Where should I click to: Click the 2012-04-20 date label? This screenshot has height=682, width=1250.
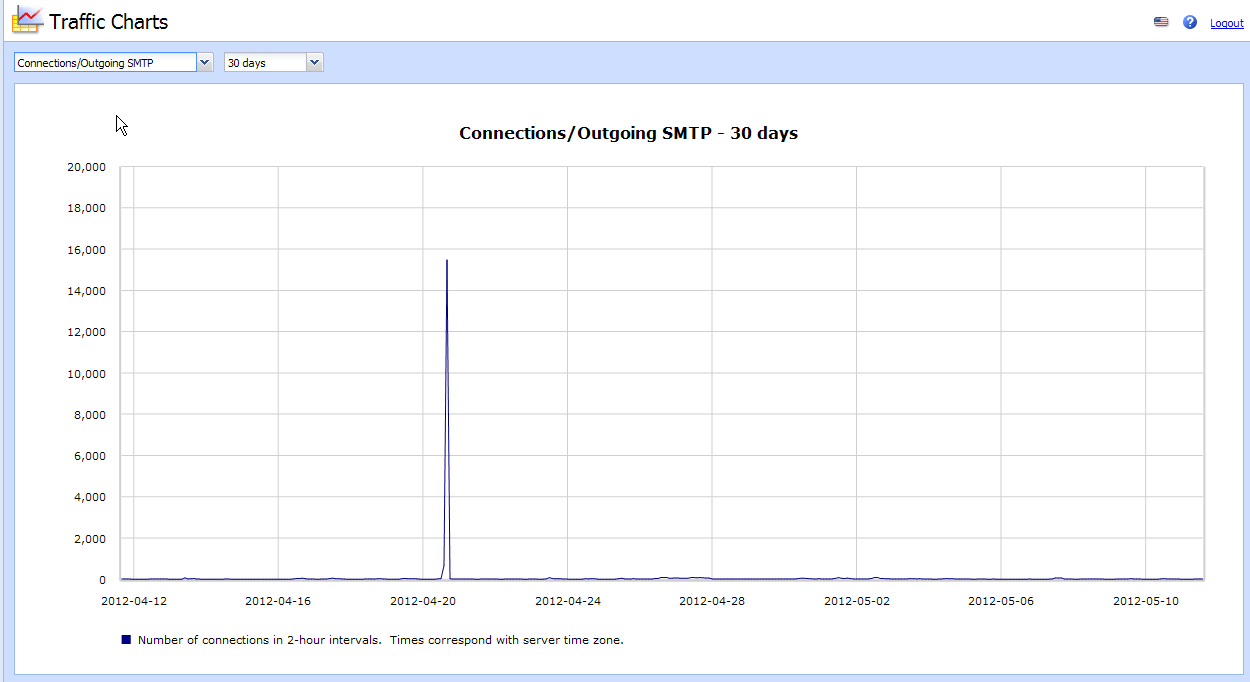pos(423,602)
